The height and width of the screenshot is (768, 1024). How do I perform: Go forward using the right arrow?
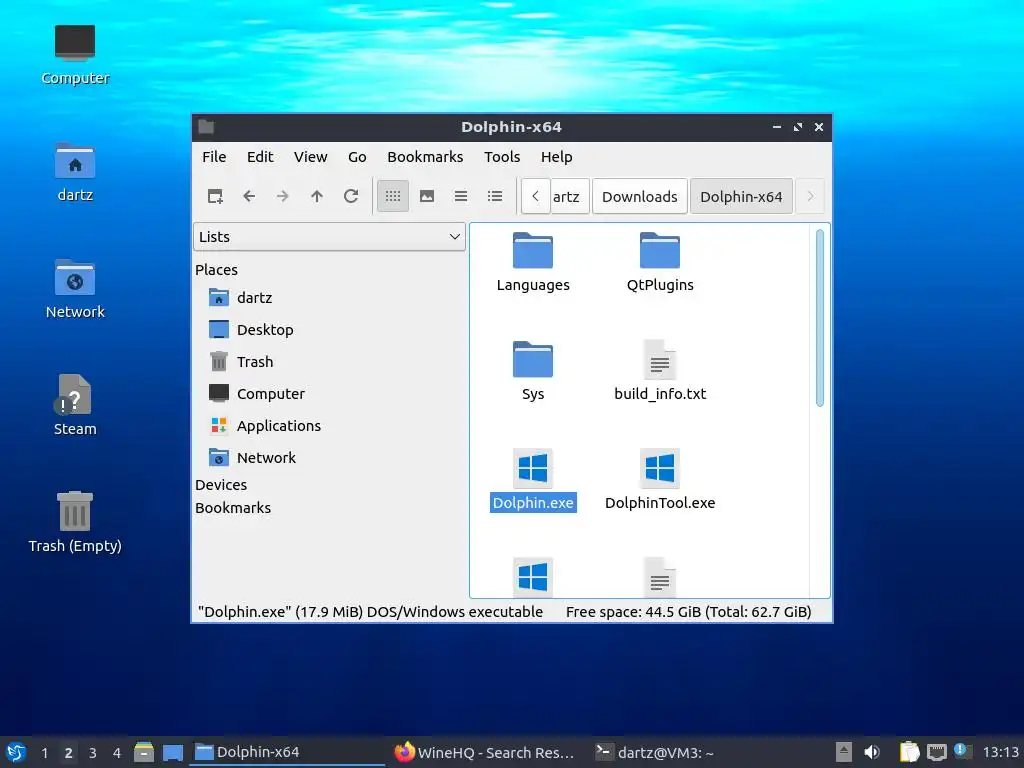[x=283, y=196]
